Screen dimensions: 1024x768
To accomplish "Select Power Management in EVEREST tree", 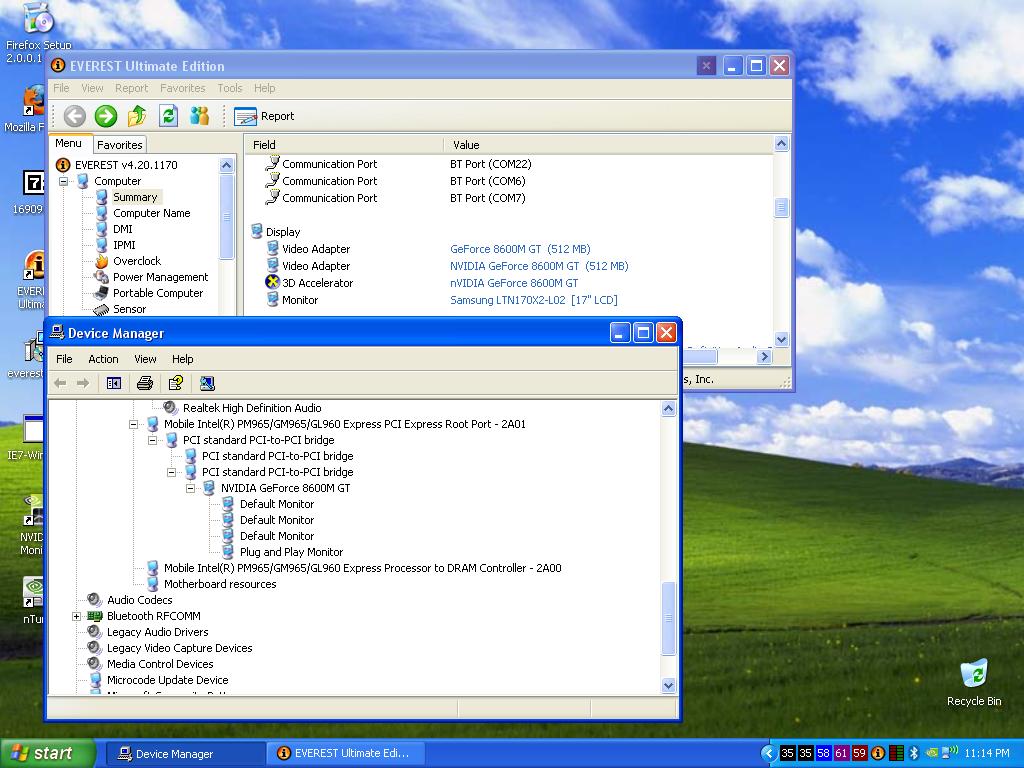I will (x=160, y=278).
